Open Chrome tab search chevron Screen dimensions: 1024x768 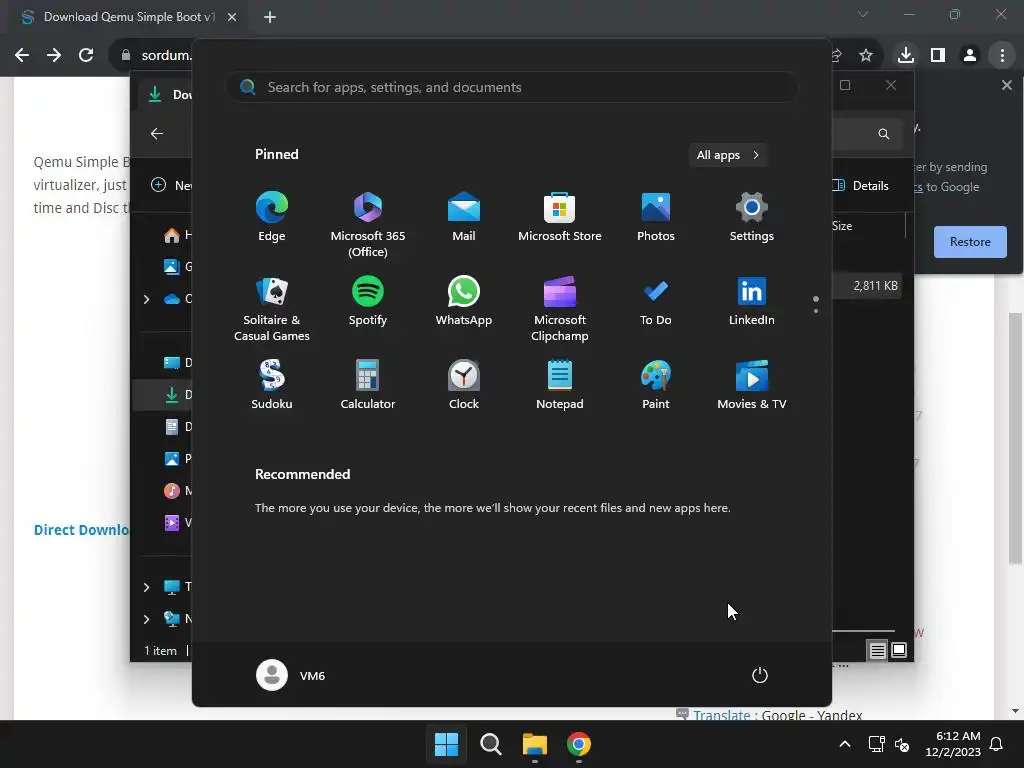point(863,14)
